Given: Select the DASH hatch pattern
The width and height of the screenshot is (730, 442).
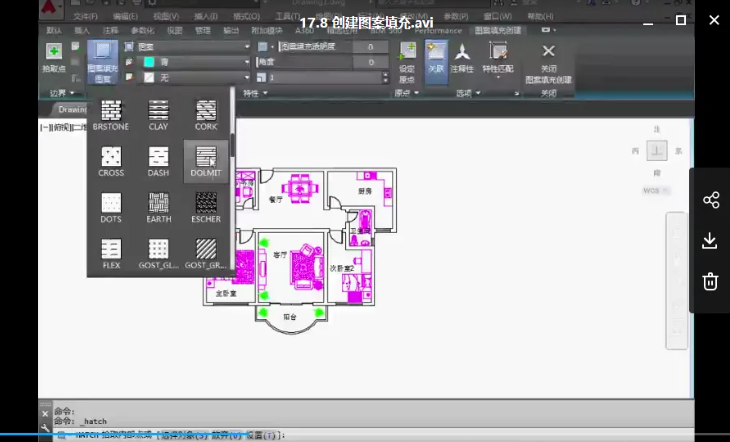Looking at the screenshot, I should pyautogui.click(x=158, y=161).
